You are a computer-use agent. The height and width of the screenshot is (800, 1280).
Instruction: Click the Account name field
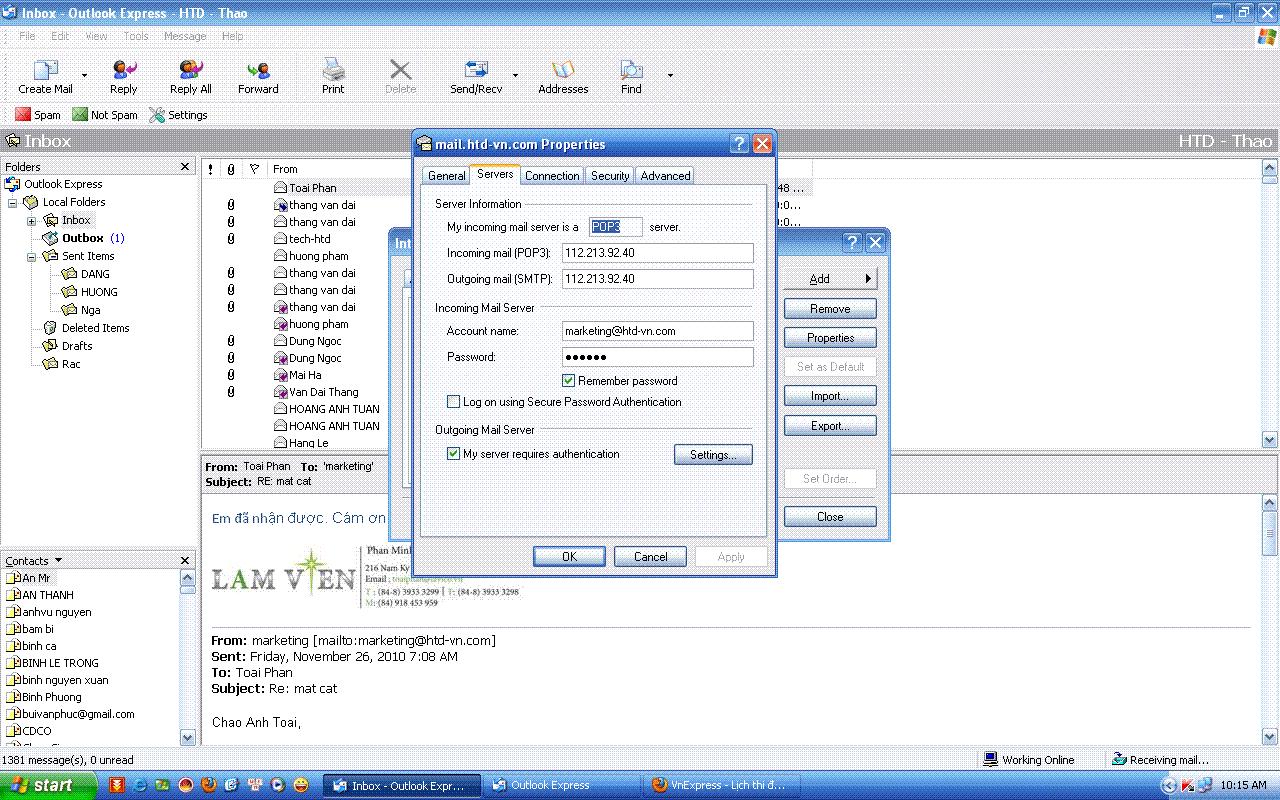657,331
